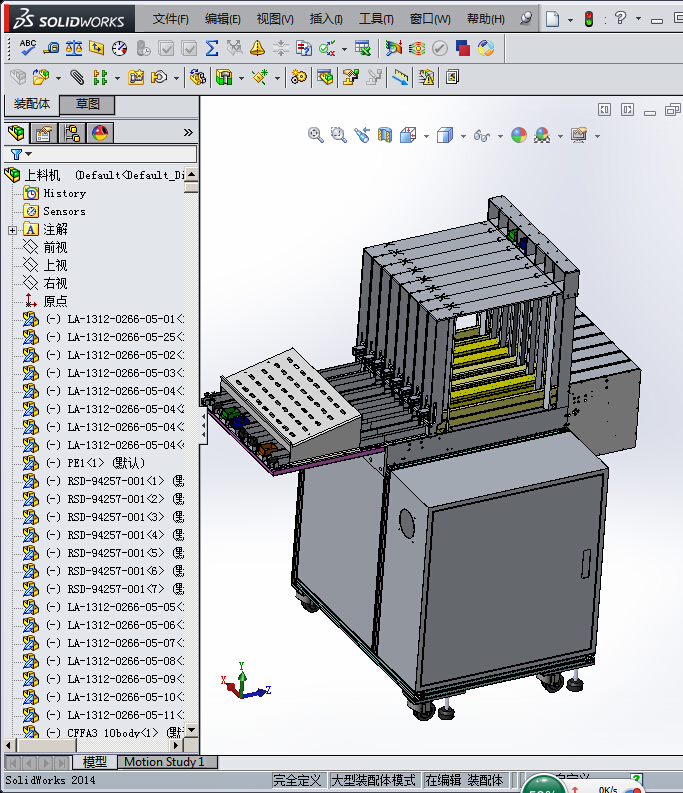Click the red and blue squares compare icon
This screenshot has height=793, width=683.
(462, 48)
